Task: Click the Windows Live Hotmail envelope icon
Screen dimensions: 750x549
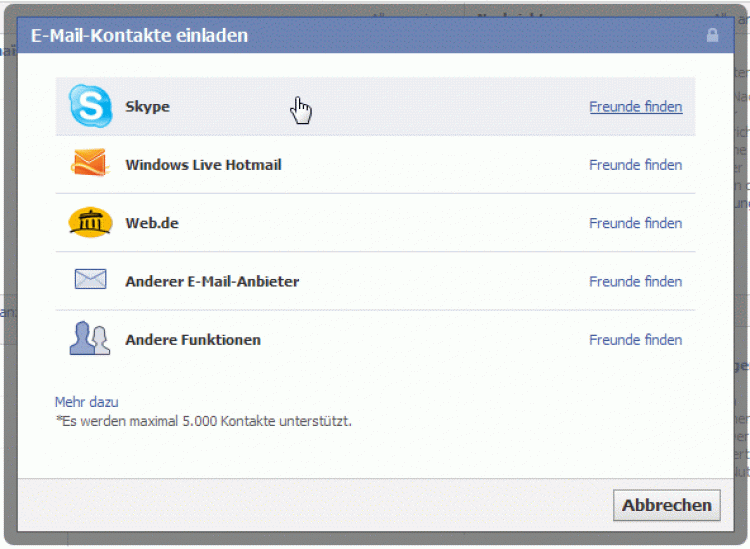Action: coord(89,164)
